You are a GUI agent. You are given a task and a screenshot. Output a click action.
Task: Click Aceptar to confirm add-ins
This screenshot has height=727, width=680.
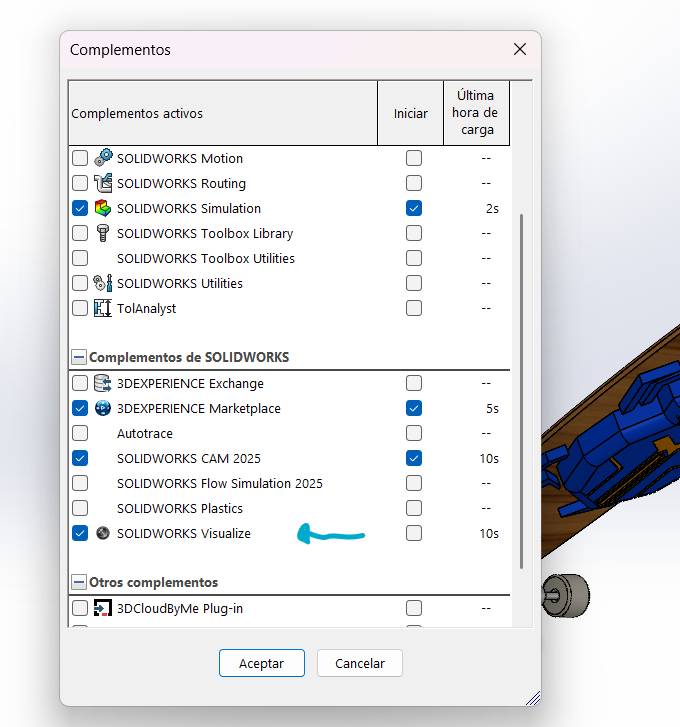[262, 663]
